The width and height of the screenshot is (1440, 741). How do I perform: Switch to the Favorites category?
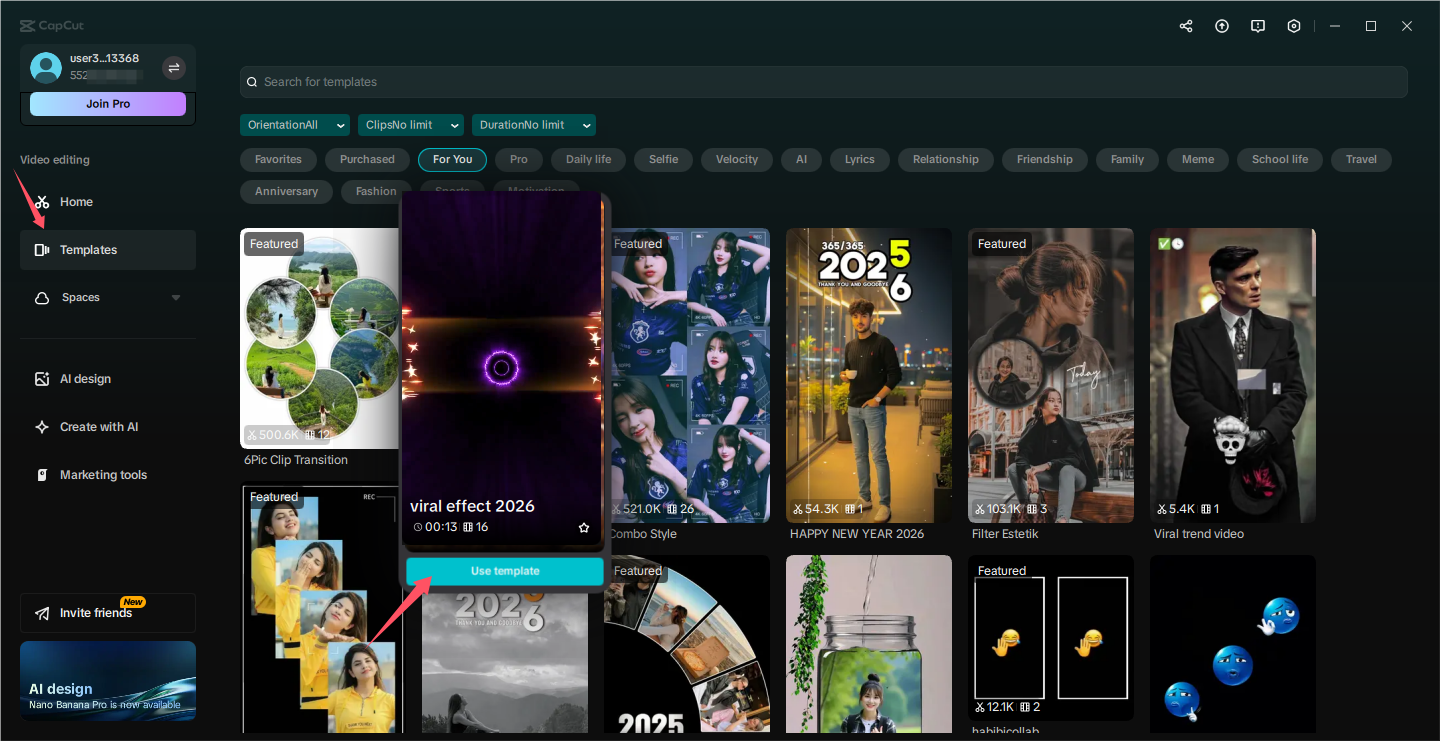[x=278, y=159]
